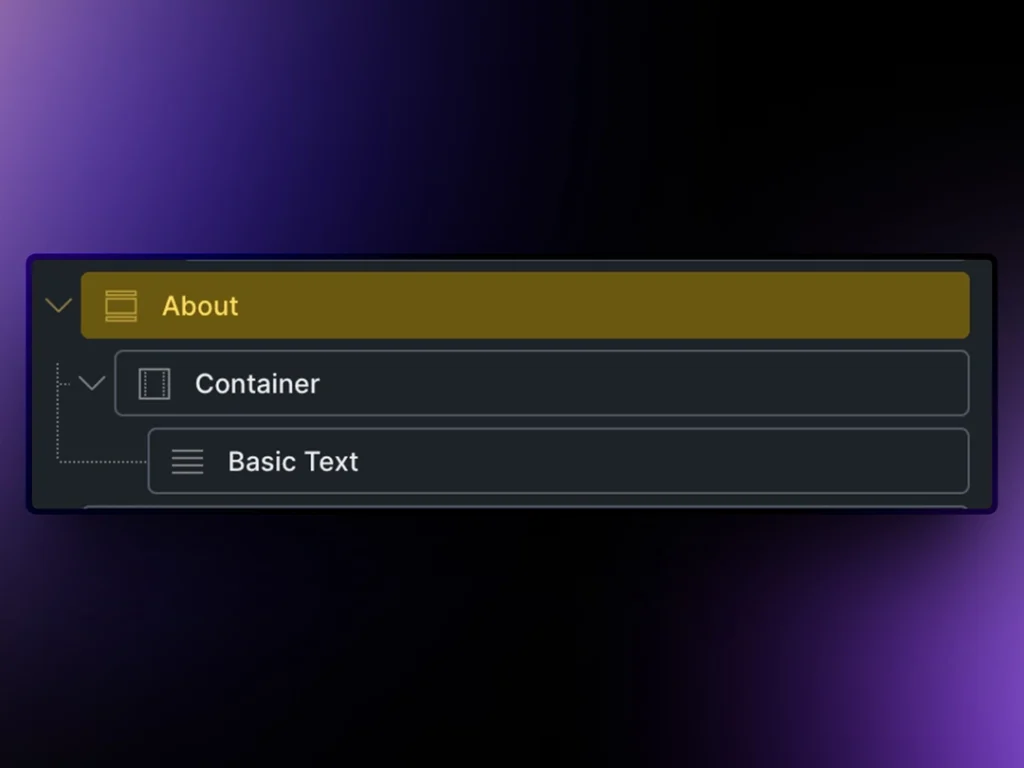Click the middle of the Basic Text row
Screen dimensions: 1024x768
click(558, 461)
